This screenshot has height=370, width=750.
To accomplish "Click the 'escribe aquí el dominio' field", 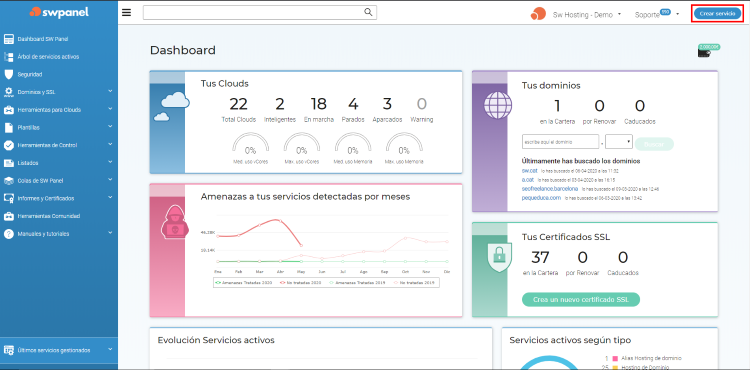I will tap(560, 142).
